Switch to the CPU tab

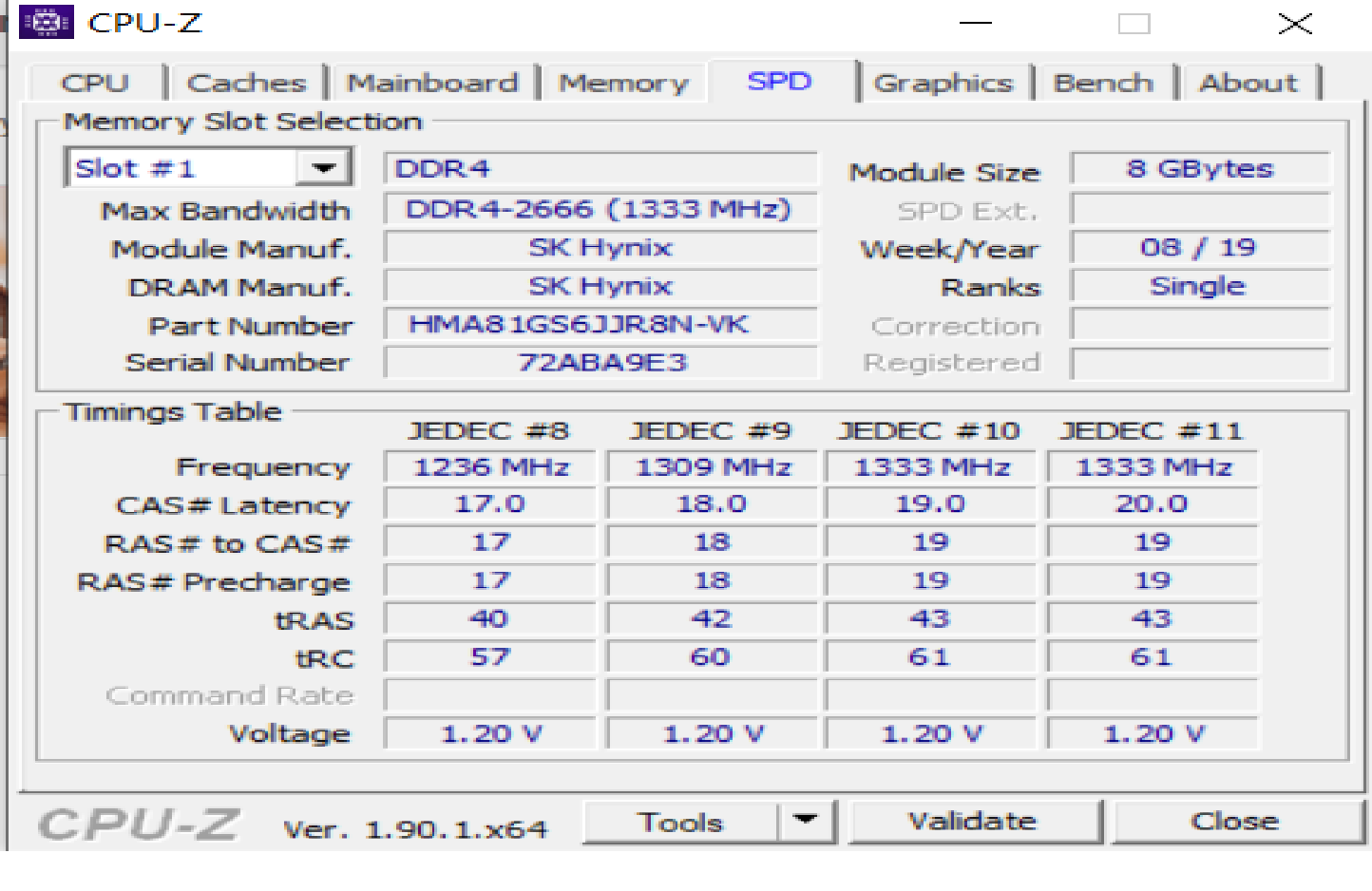(95, 83)
